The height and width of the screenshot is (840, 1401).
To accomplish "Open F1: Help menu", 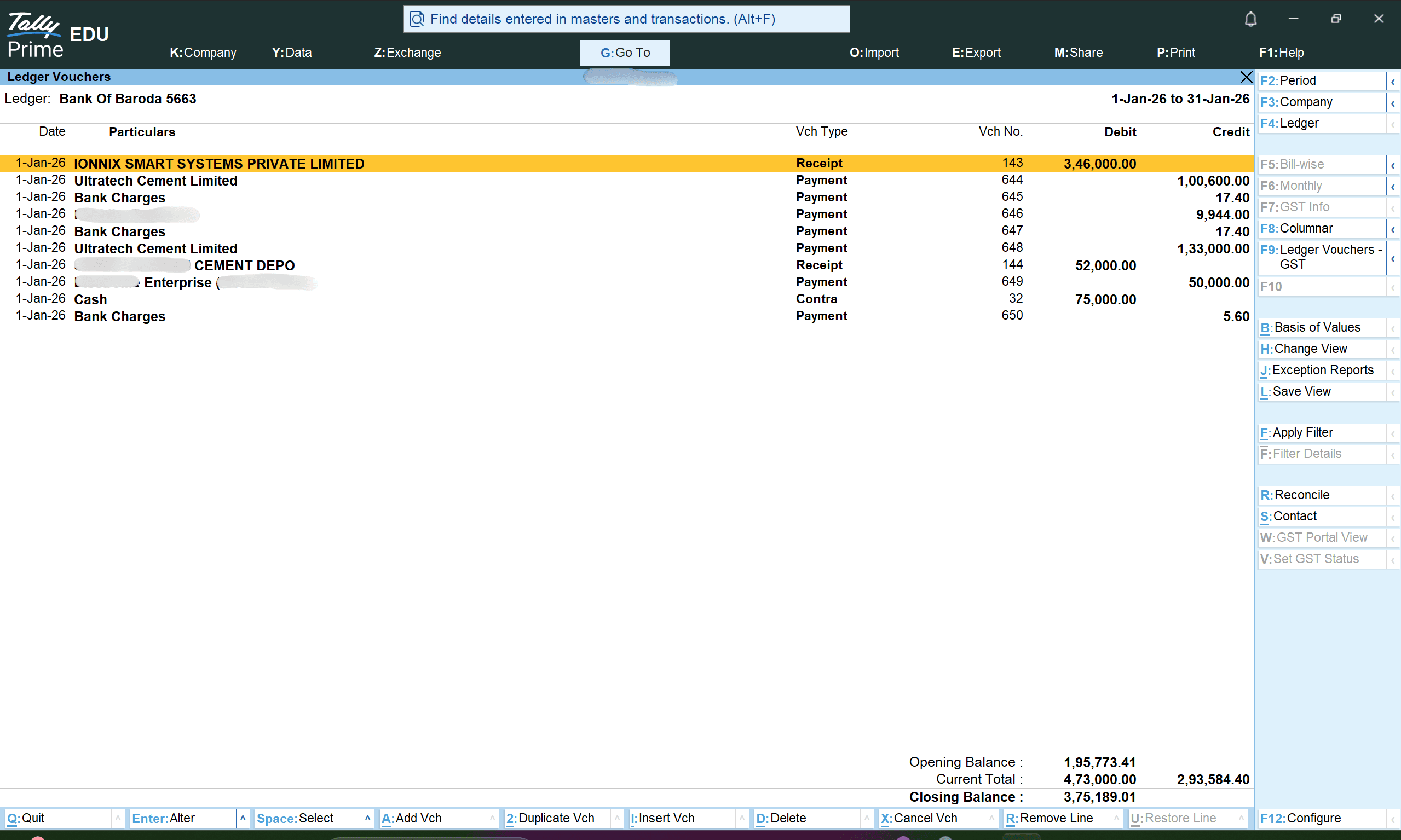I will 1281,53.
